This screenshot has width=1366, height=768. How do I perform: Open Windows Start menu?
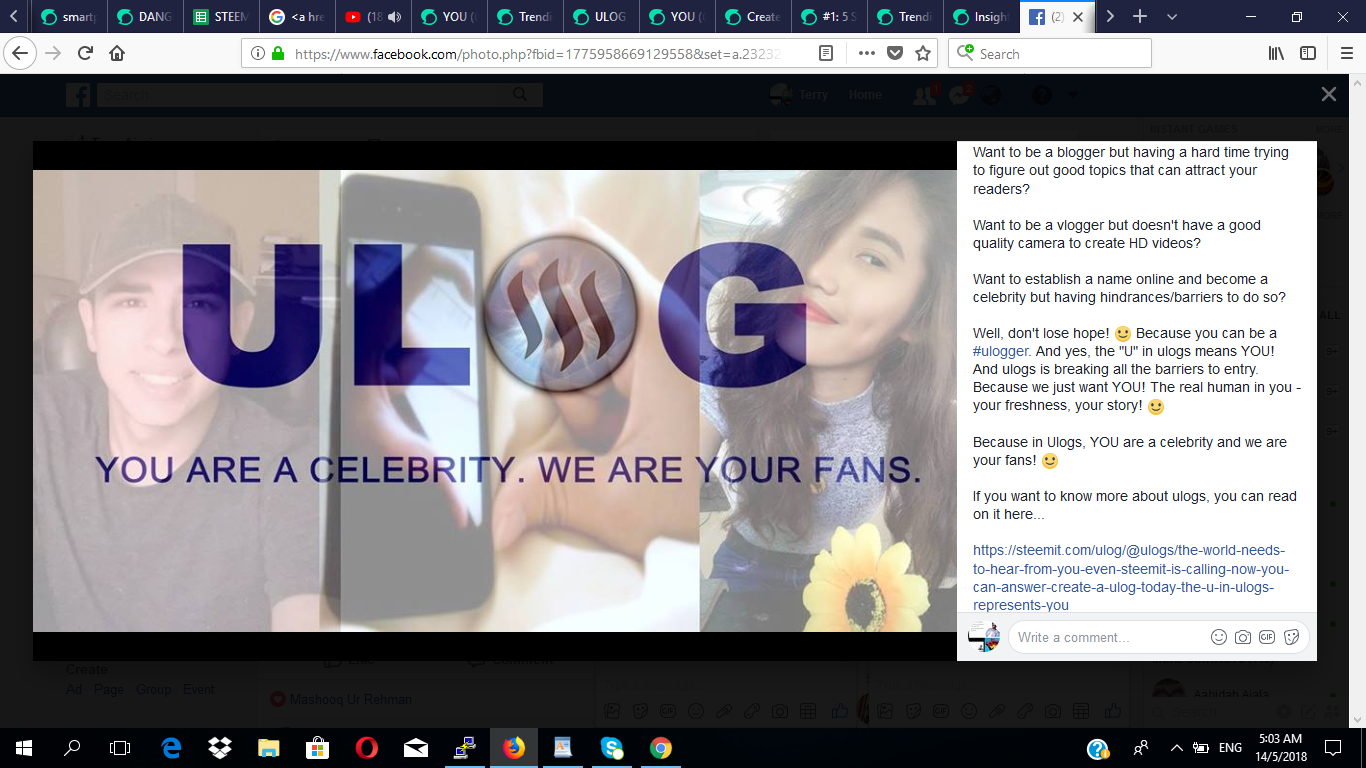24,747
